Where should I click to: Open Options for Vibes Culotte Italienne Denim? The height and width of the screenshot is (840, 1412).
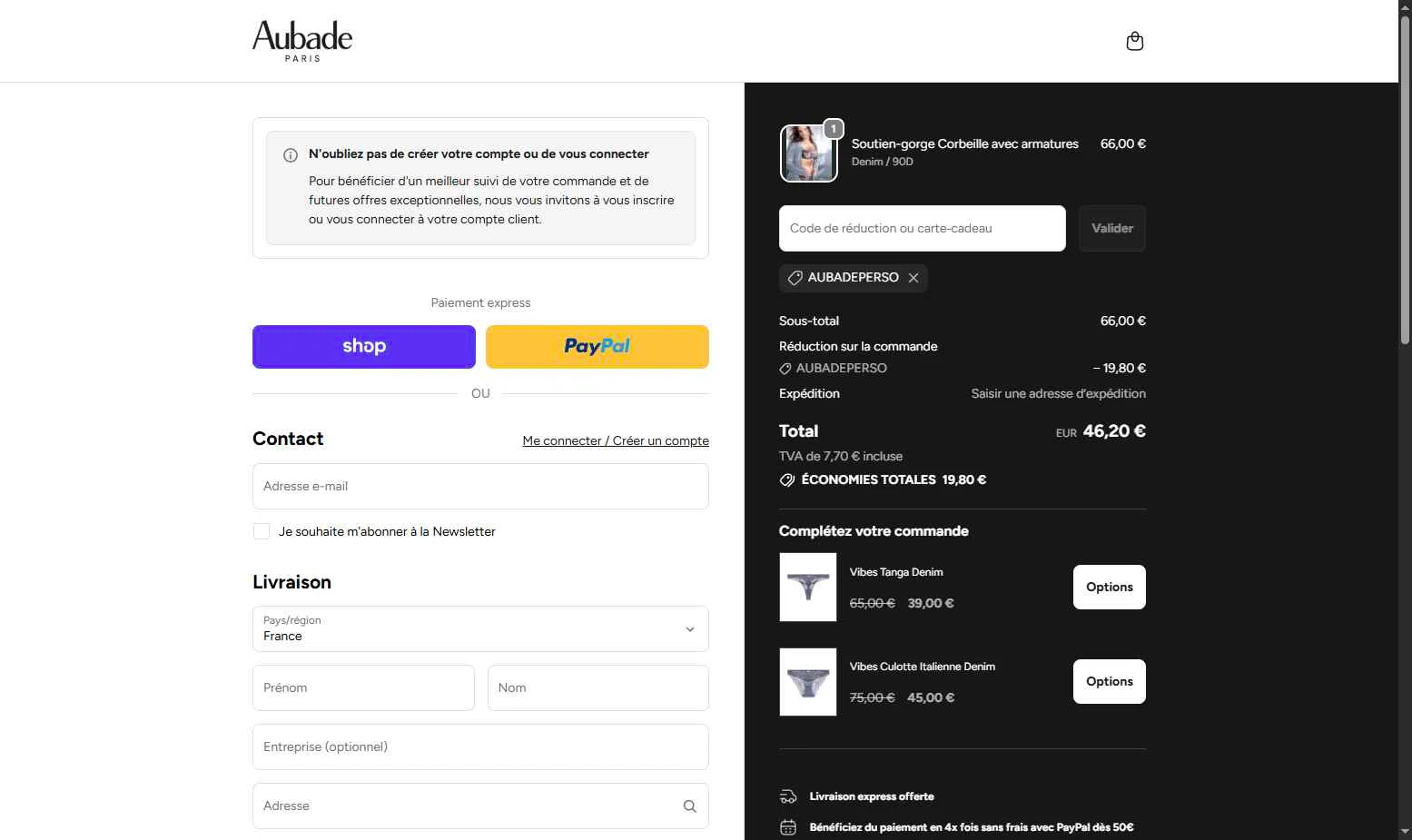1110,681
